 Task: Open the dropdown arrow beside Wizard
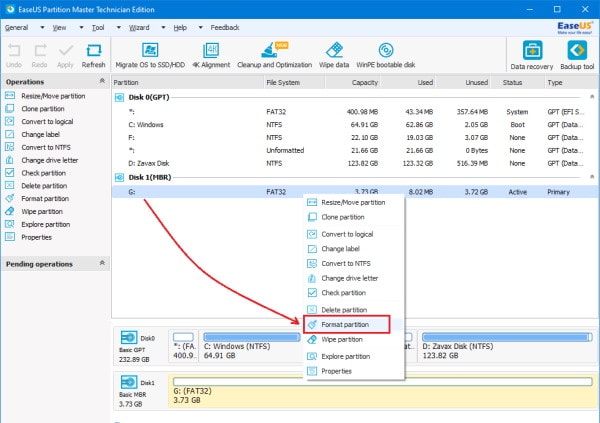pyautogui.click(x=163, y=28)
